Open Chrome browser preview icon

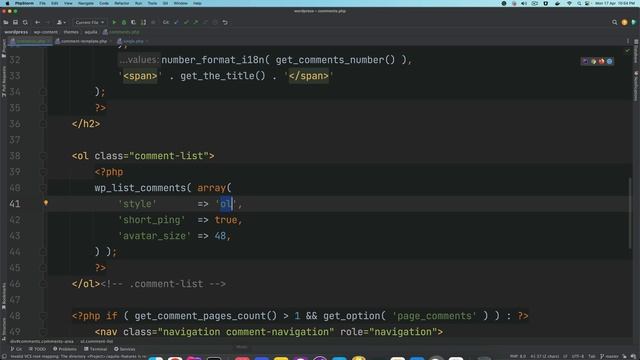[x=593, y=61]
